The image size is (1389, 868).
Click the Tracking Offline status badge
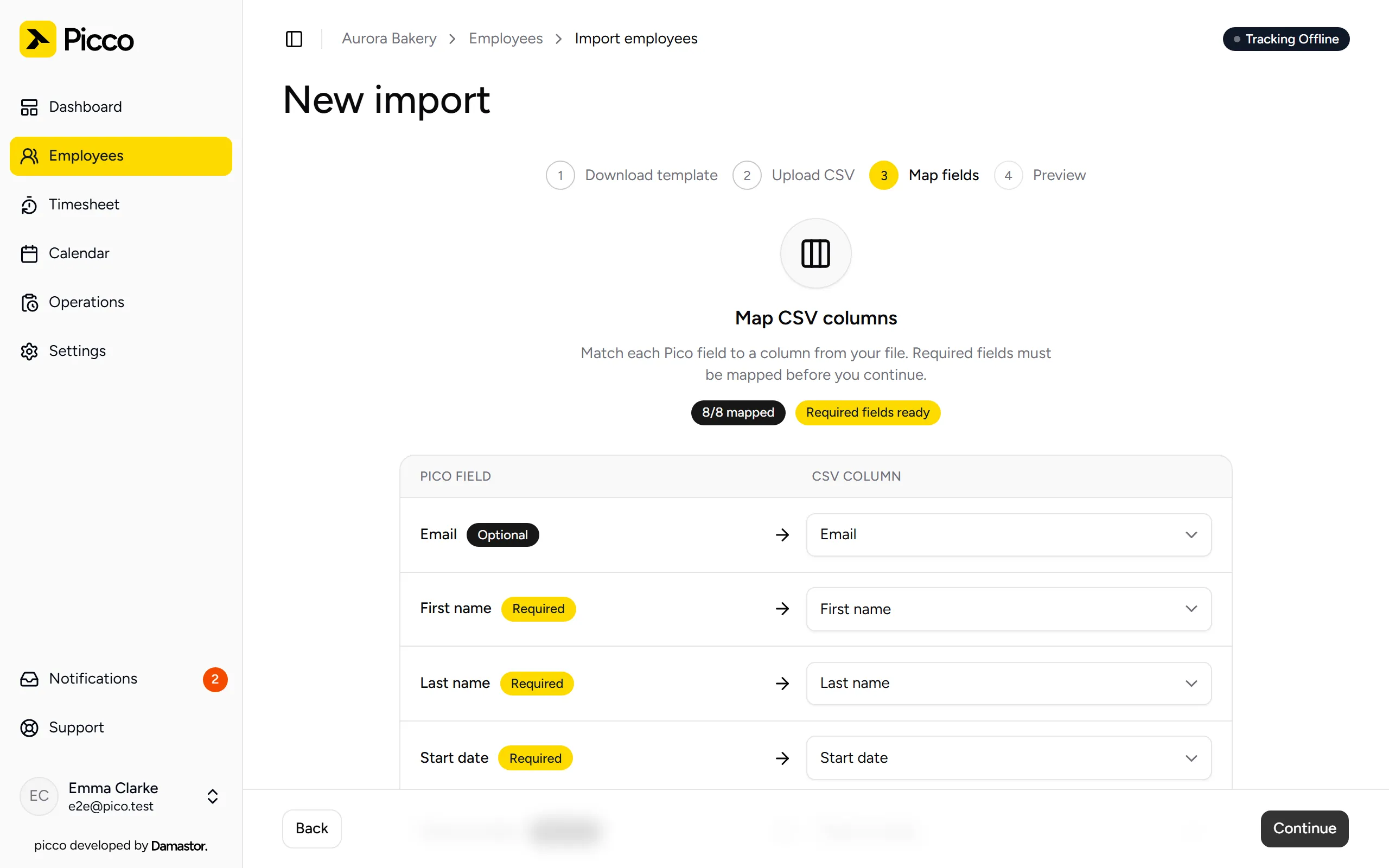click(1286, 39)
